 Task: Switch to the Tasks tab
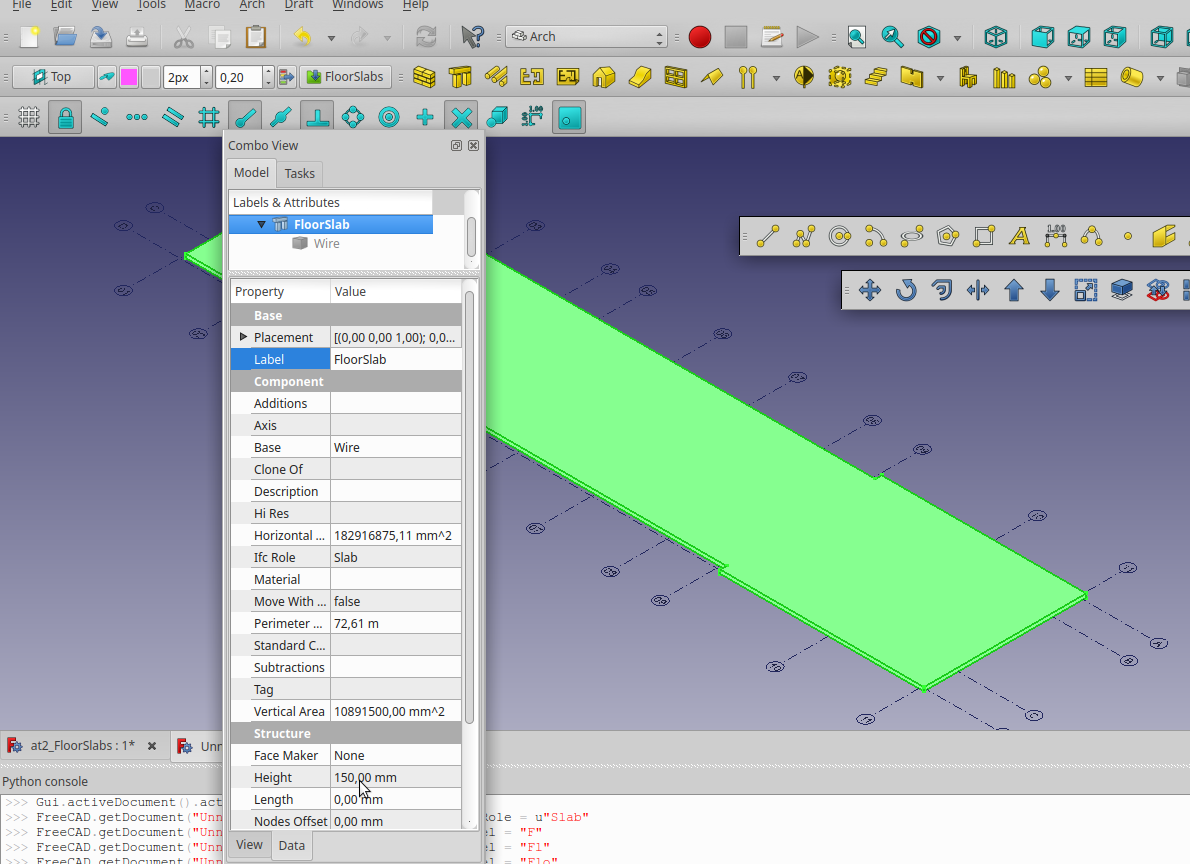click(x=300, y=173)
